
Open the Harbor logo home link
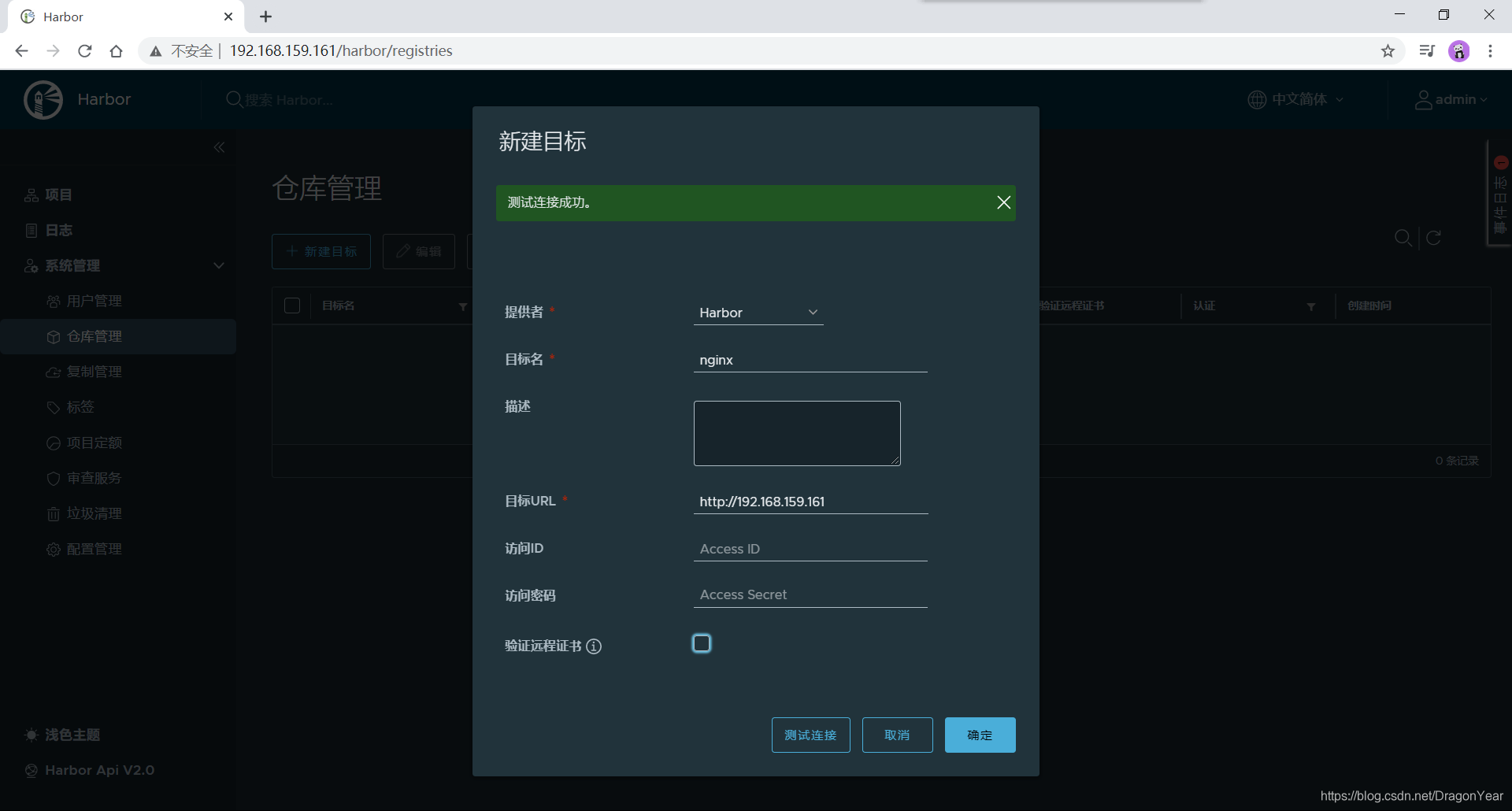(x=77, y=100)
